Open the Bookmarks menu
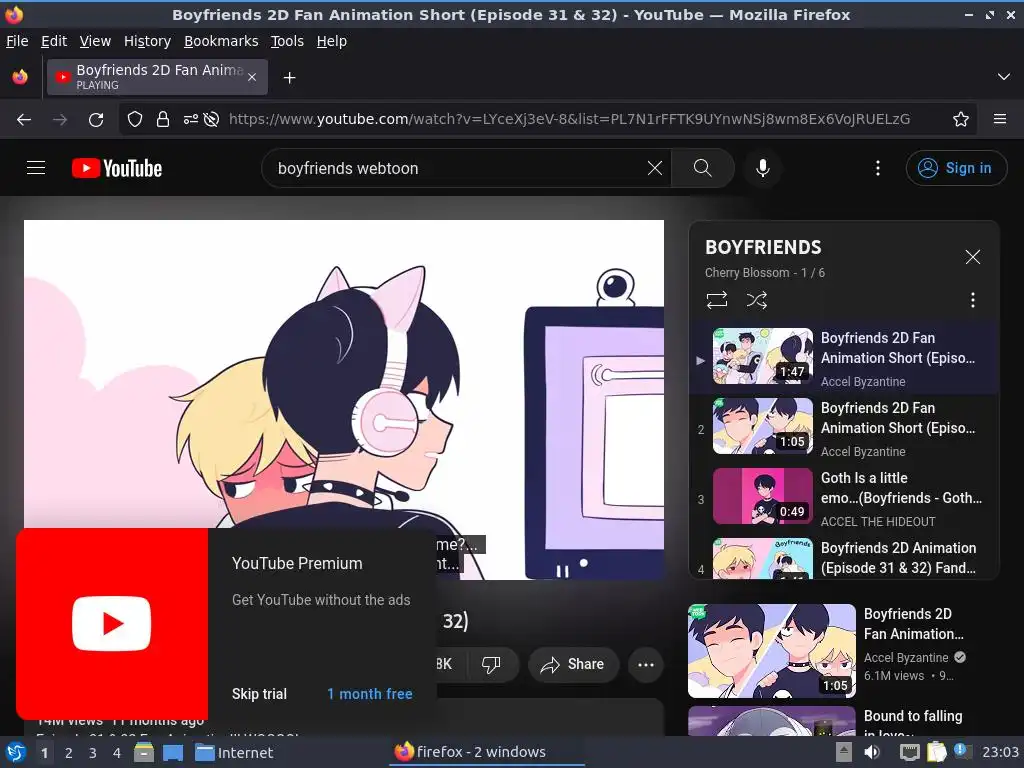Viewport: 1024px width, 768px height. click(x=221, y=41)
